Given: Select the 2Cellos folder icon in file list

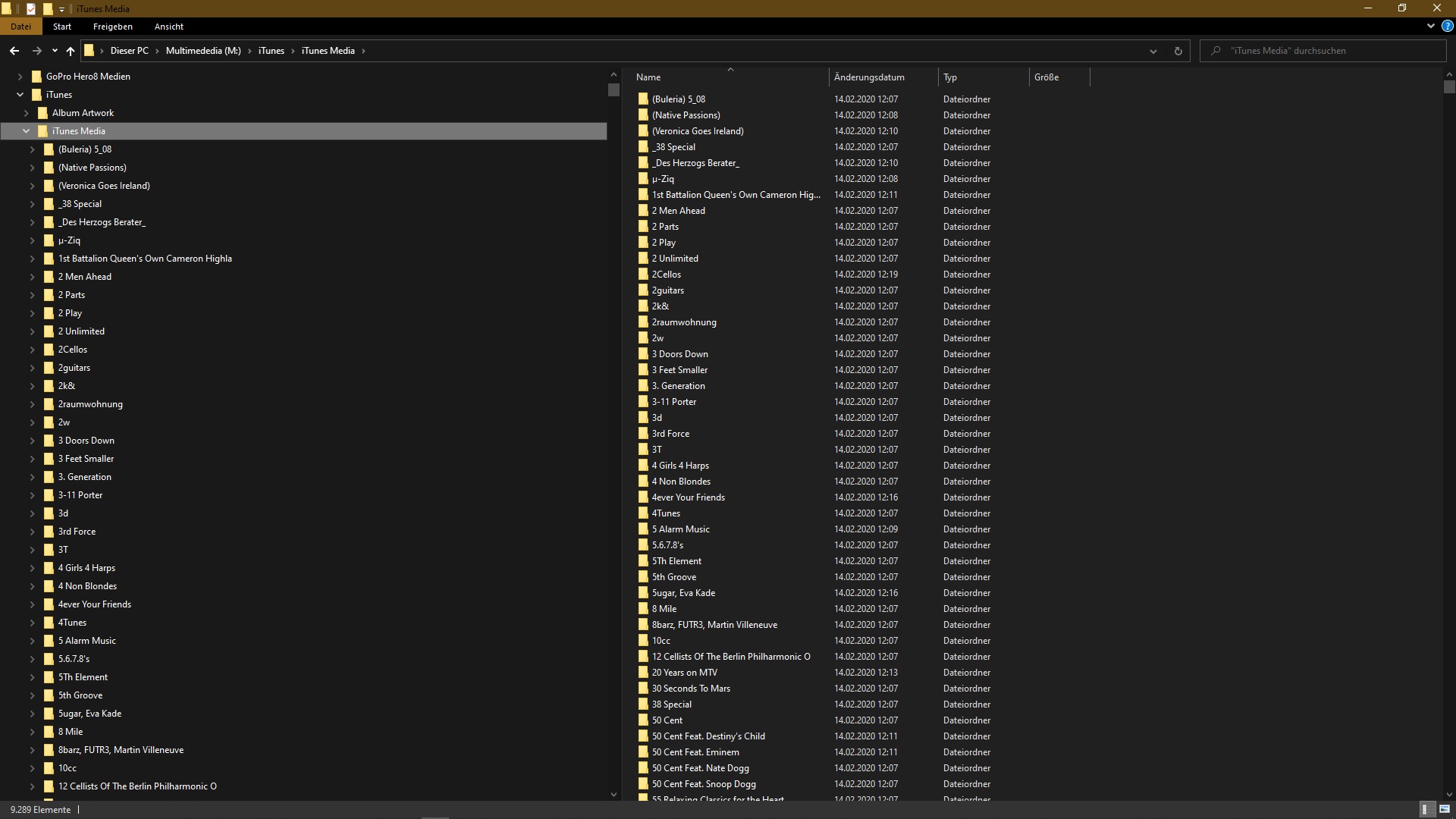Looking at the screenshot, I should click(643, 275).
